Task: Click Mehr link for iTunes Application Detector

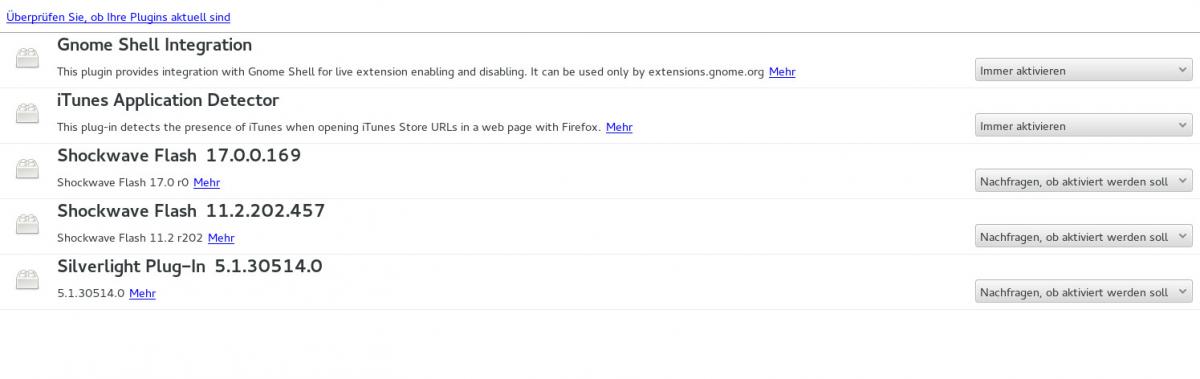Action: pos(619,127)
